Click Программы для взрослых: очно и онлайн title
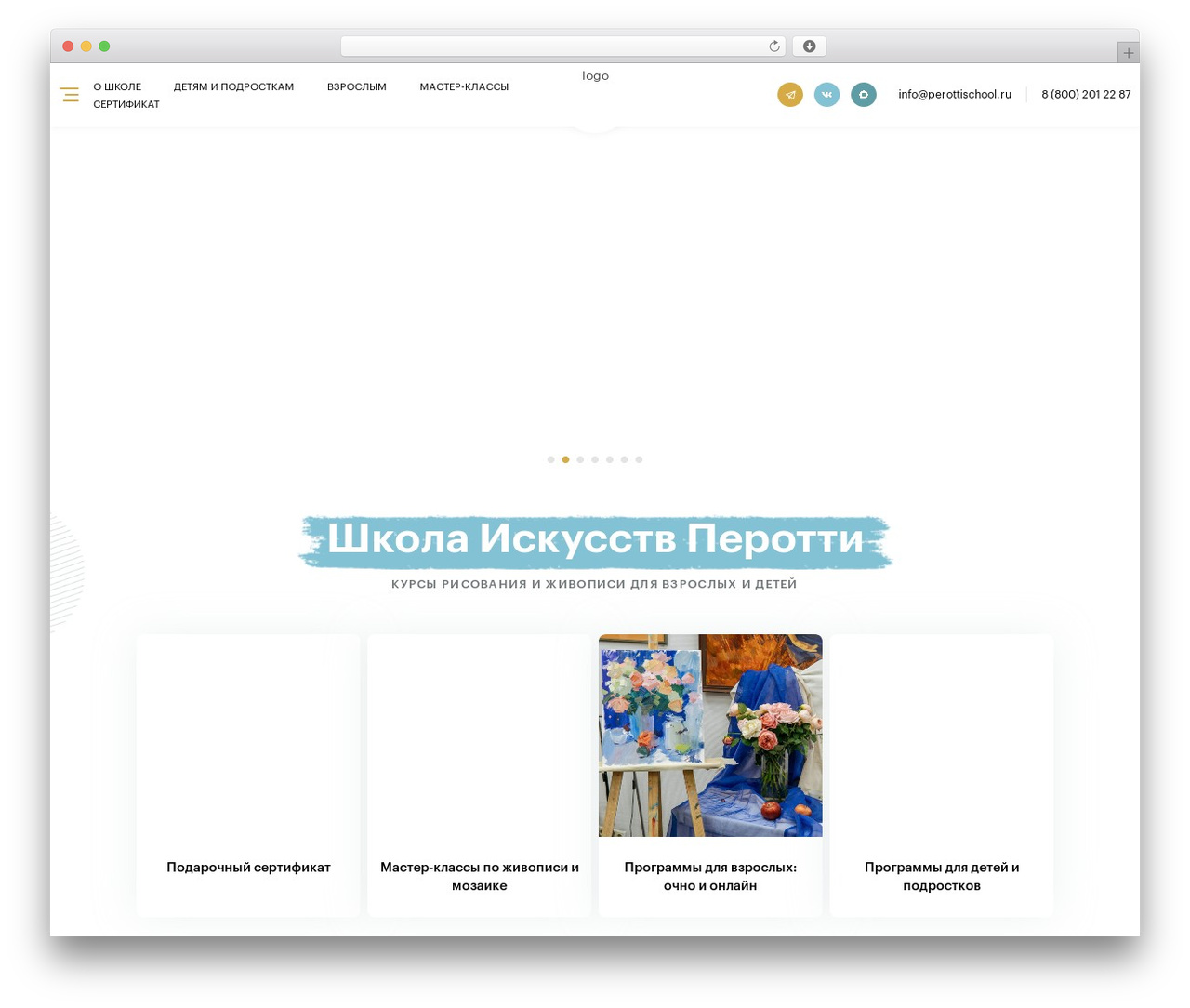The width and height of the screenshot is (1190, 1008). (x=710, y=877)
